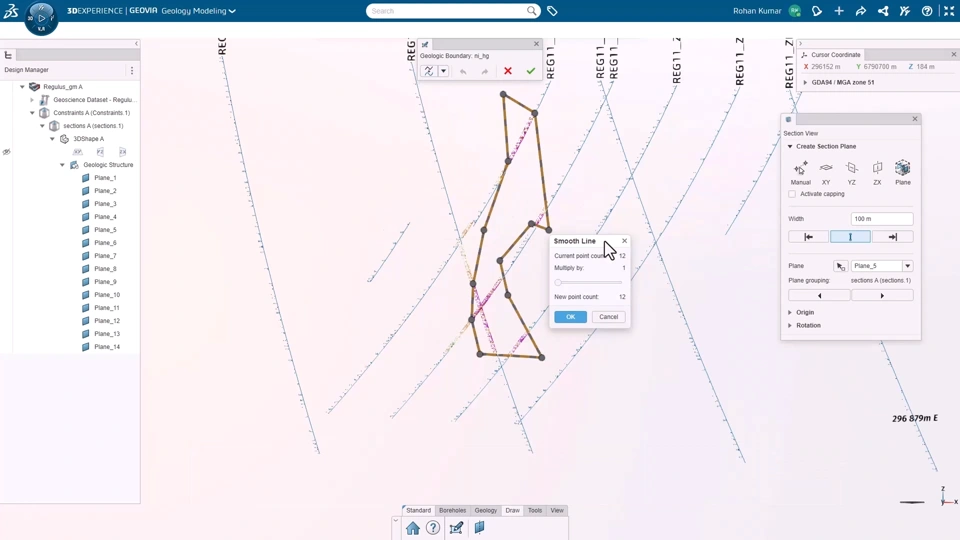Screen dimensions: 960x540
Task: Switch to the Standard tab
Action: (418, 511)
